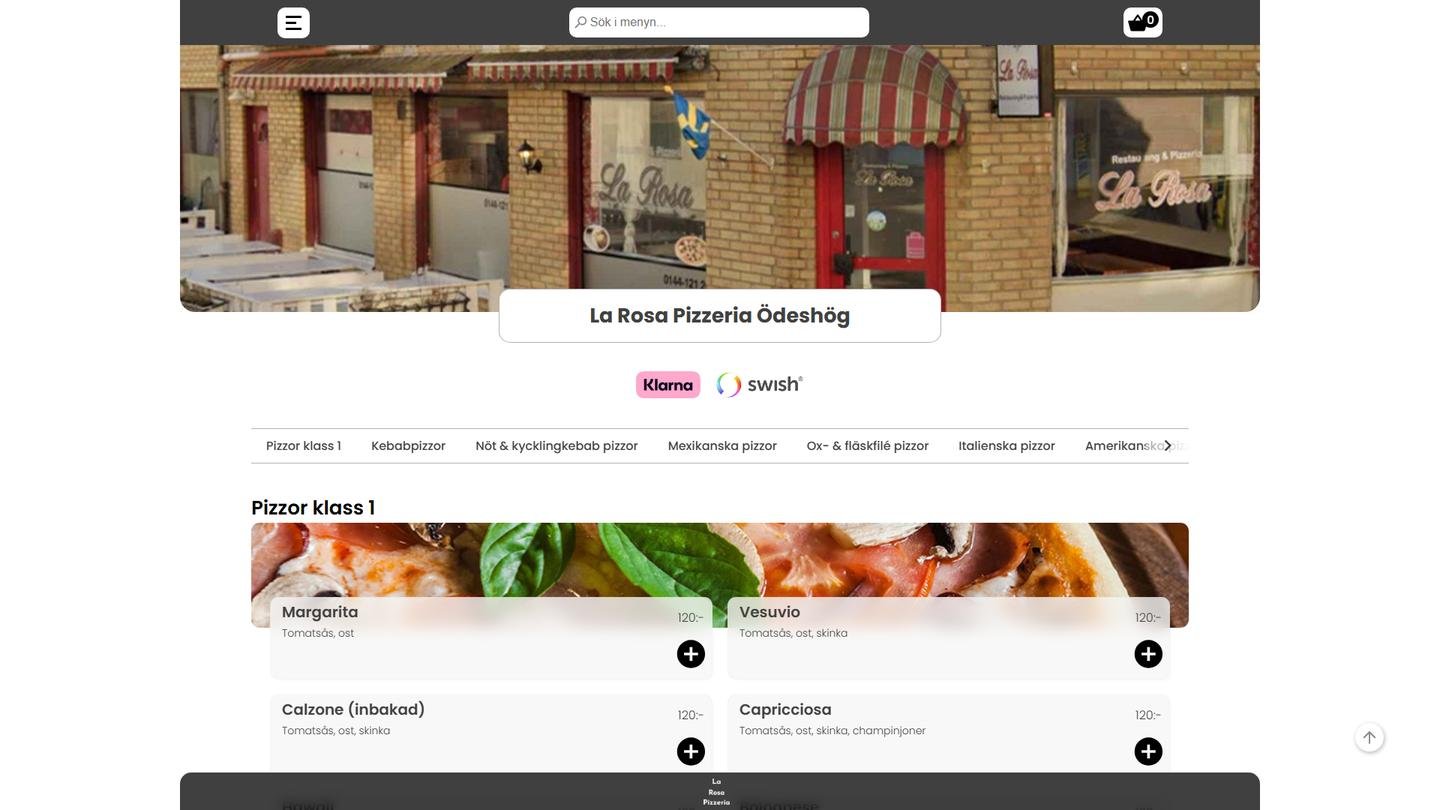Add Margarita pizza with plus icon

(x=691, y=654)
